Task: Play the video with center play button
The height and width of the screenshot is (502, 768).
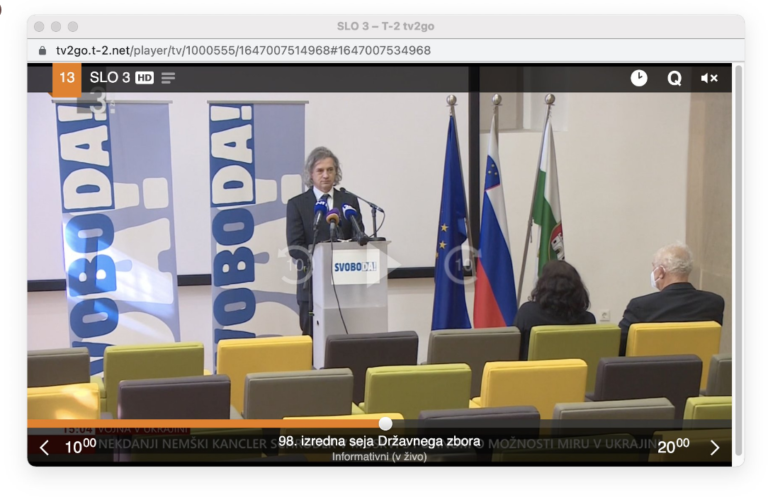Action: tap(384, 265)
